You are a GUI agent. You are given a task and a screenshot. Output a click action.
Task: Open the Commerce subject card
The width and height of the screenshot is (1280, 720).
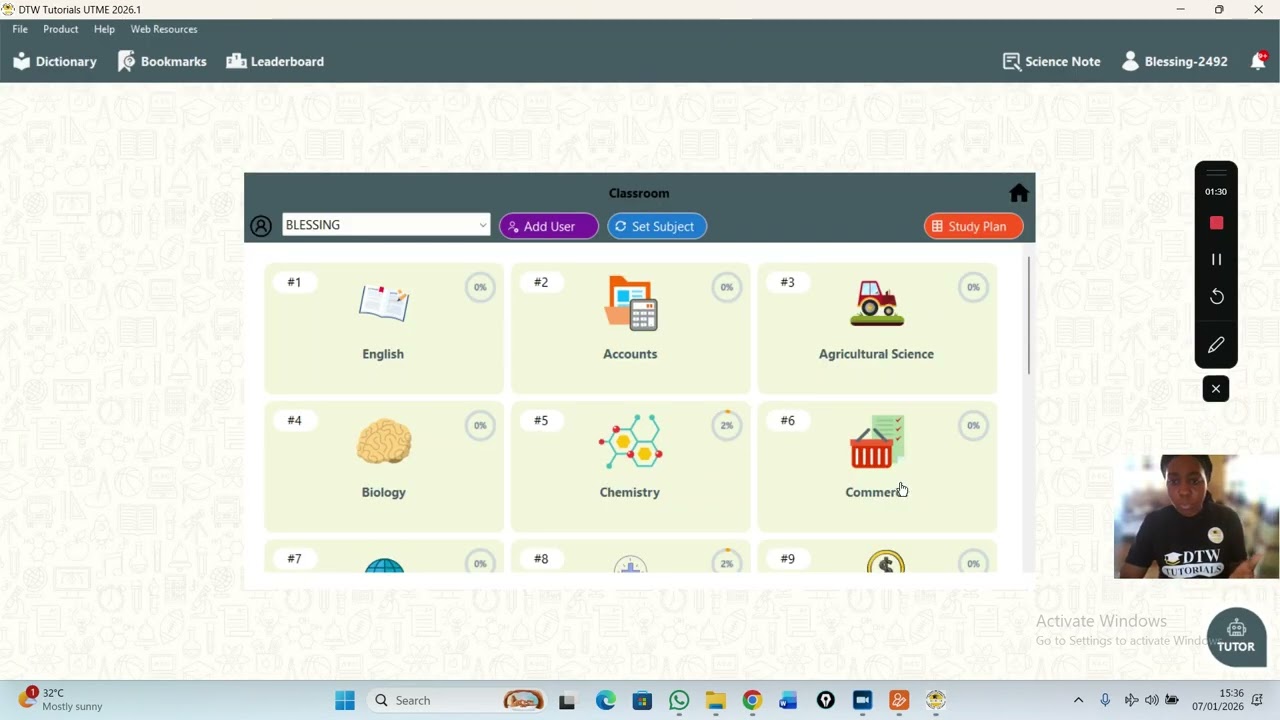[877, 466]
